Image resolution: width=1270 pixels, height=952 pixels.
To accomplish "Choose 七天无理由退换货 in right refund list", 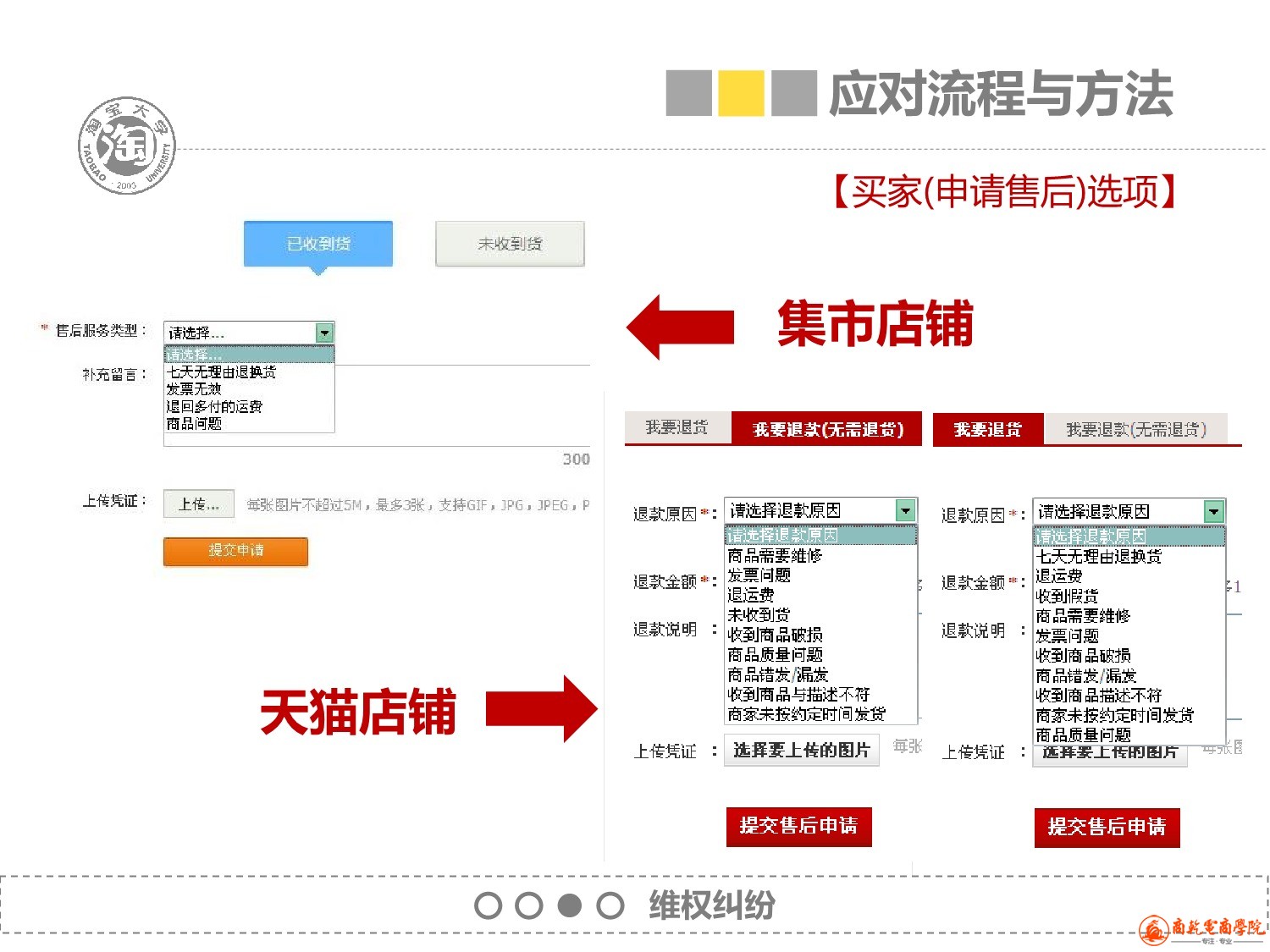I will tap(1129, 557).
